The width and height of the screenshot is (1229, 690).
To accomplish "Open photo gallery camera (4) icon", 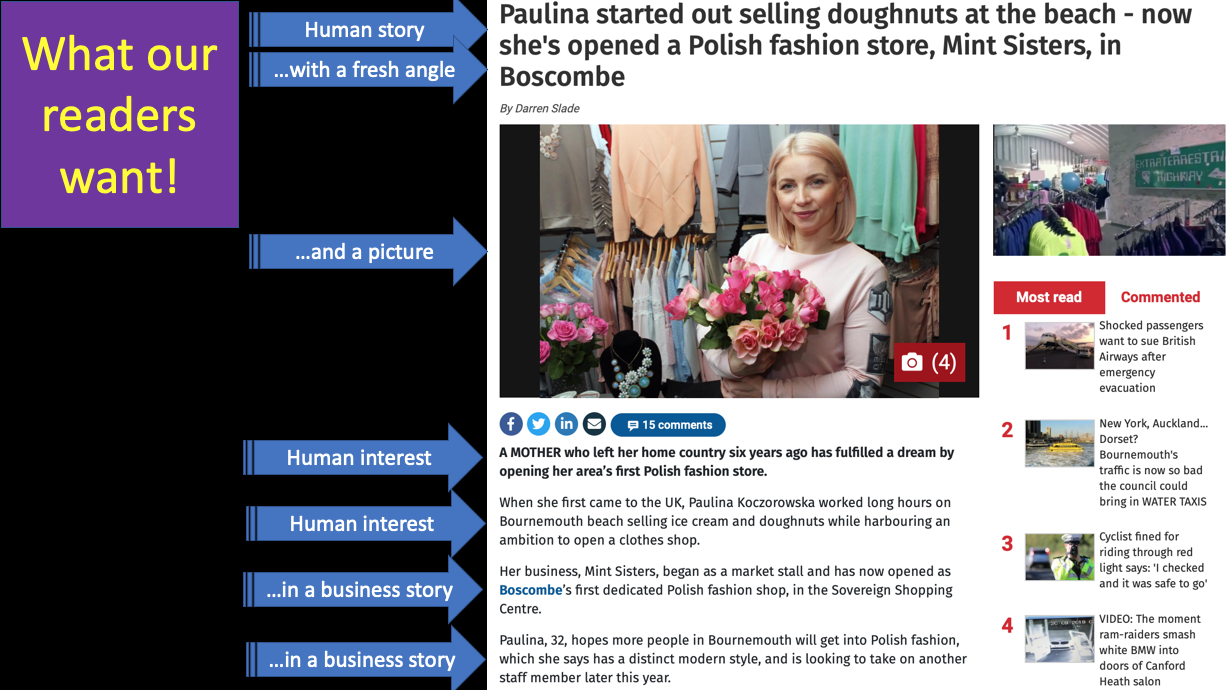I will point(929,362).
